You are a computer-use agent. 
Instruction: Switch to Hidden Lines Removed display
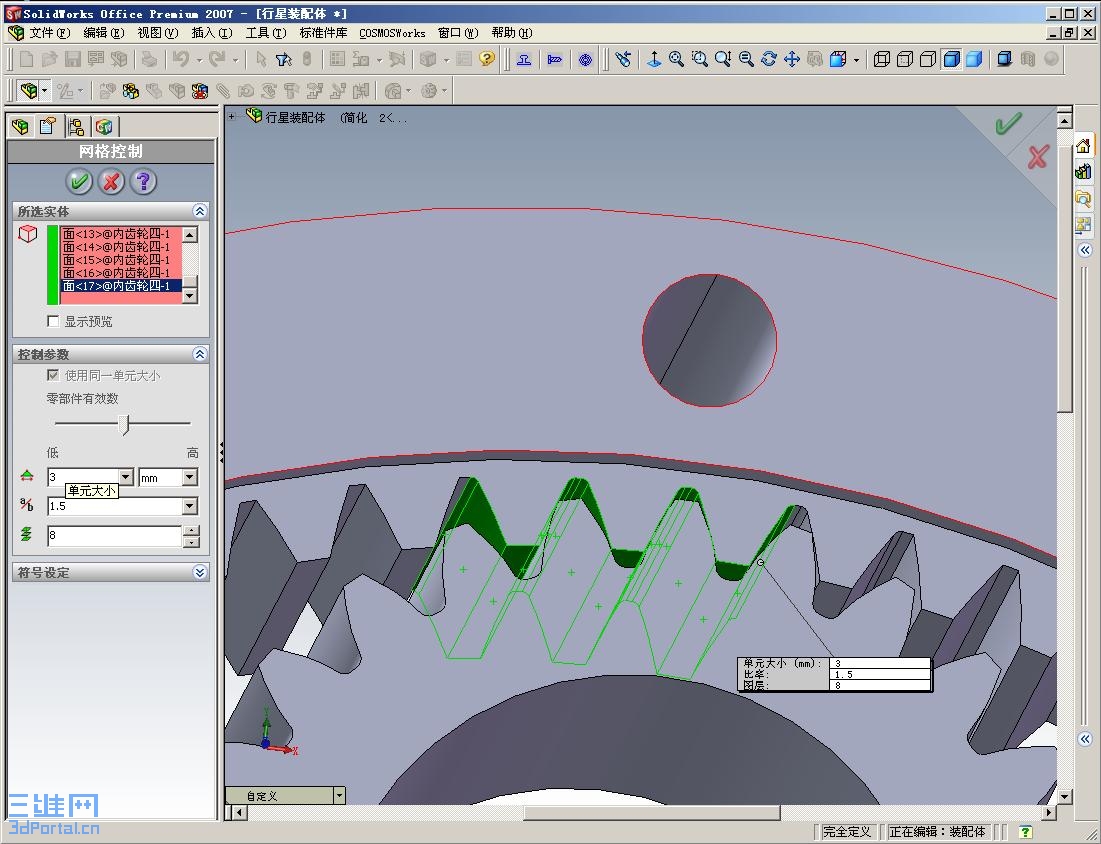[x=928, y=59]
